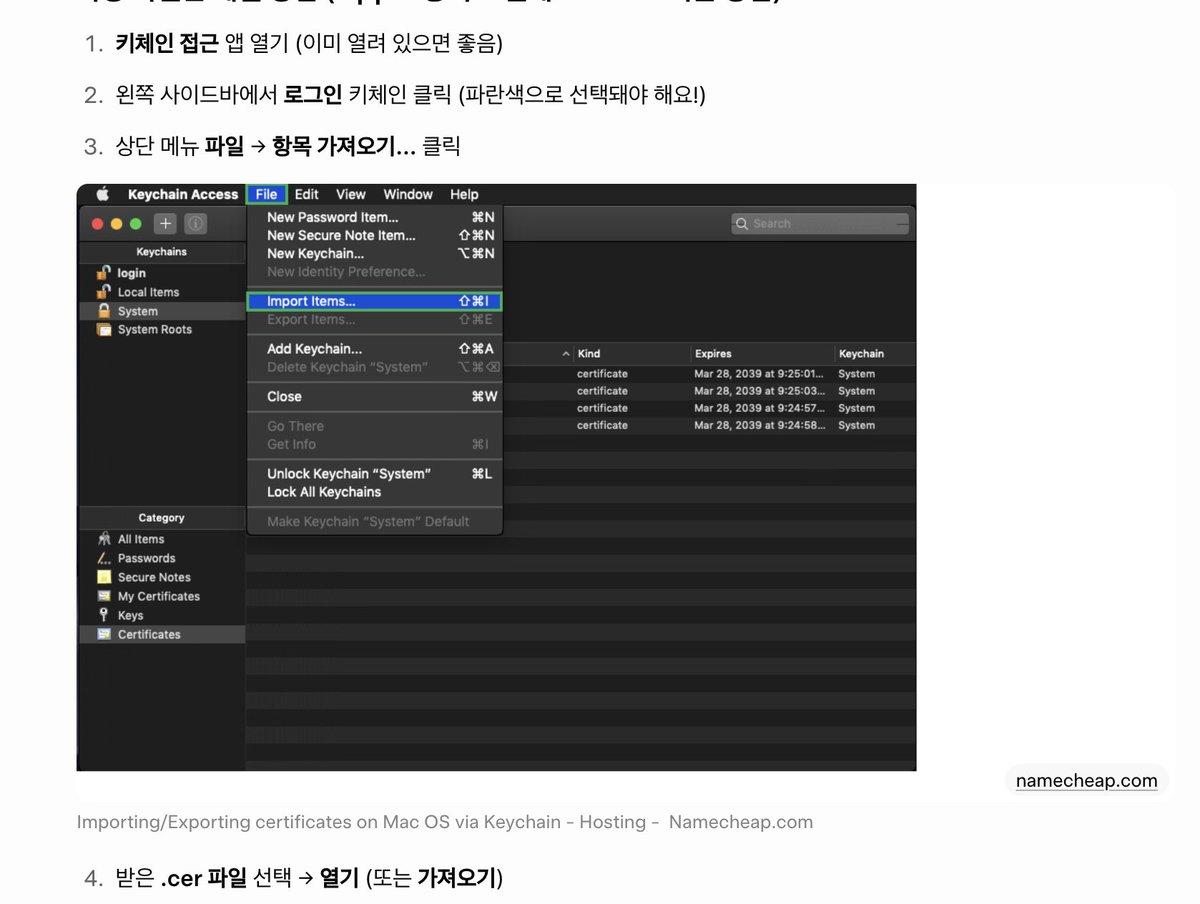Viewport: 1200px width, 904px height.
Task: Choose New Keychain… menu entry
Action: (x=374, y=253)
